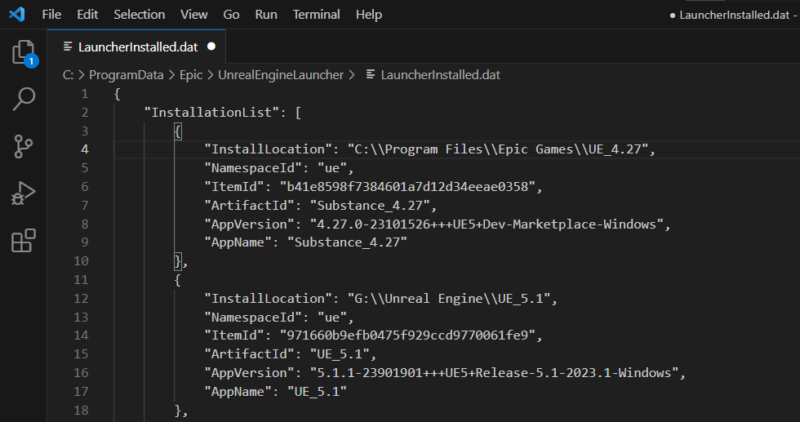
Task: Click the closing brace on line 10
Action: pyautogui.click(x=178, y=261)
